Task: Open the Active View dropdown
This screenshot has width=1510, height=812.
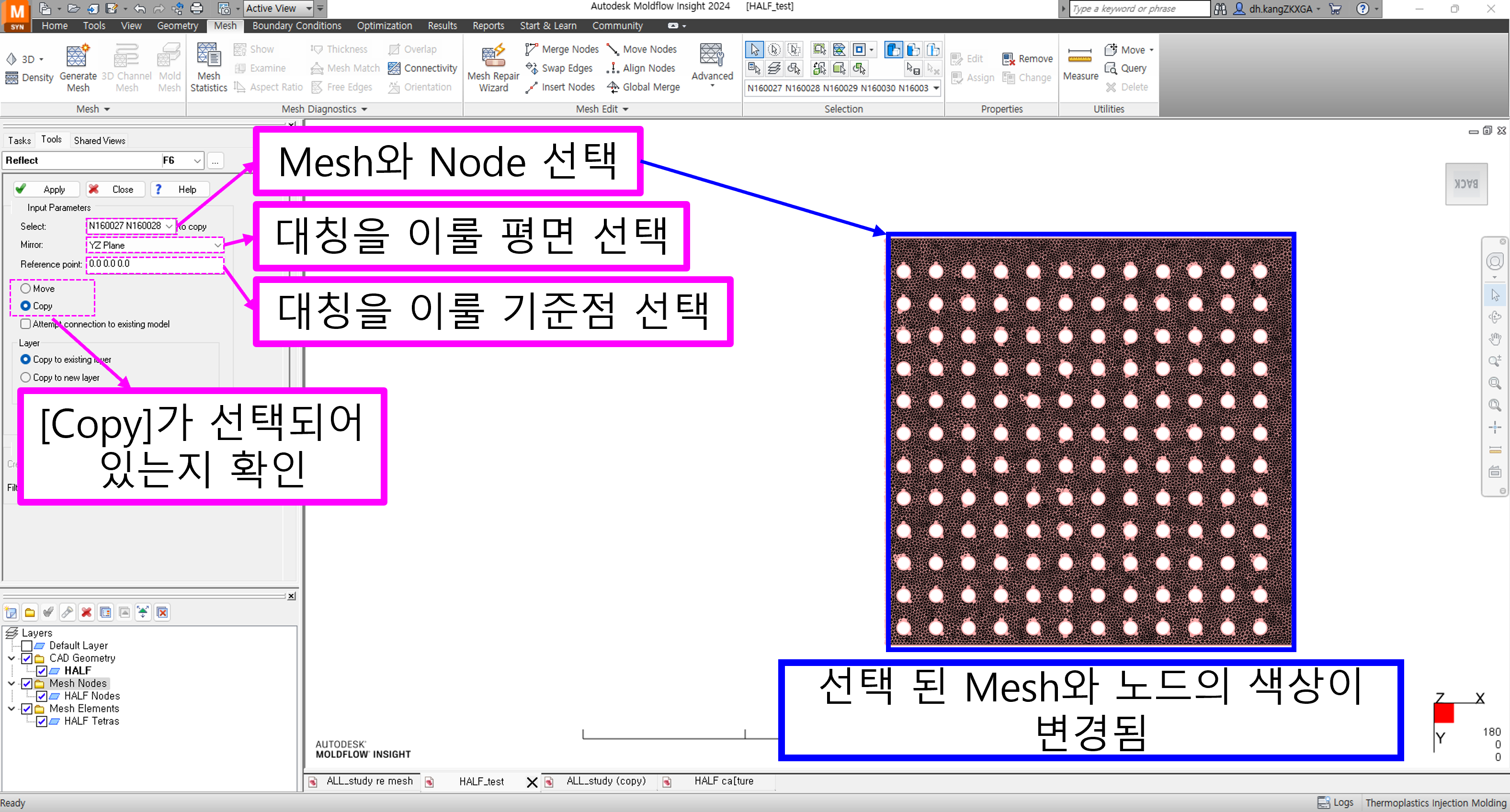Action: click(x=309, y=8)
